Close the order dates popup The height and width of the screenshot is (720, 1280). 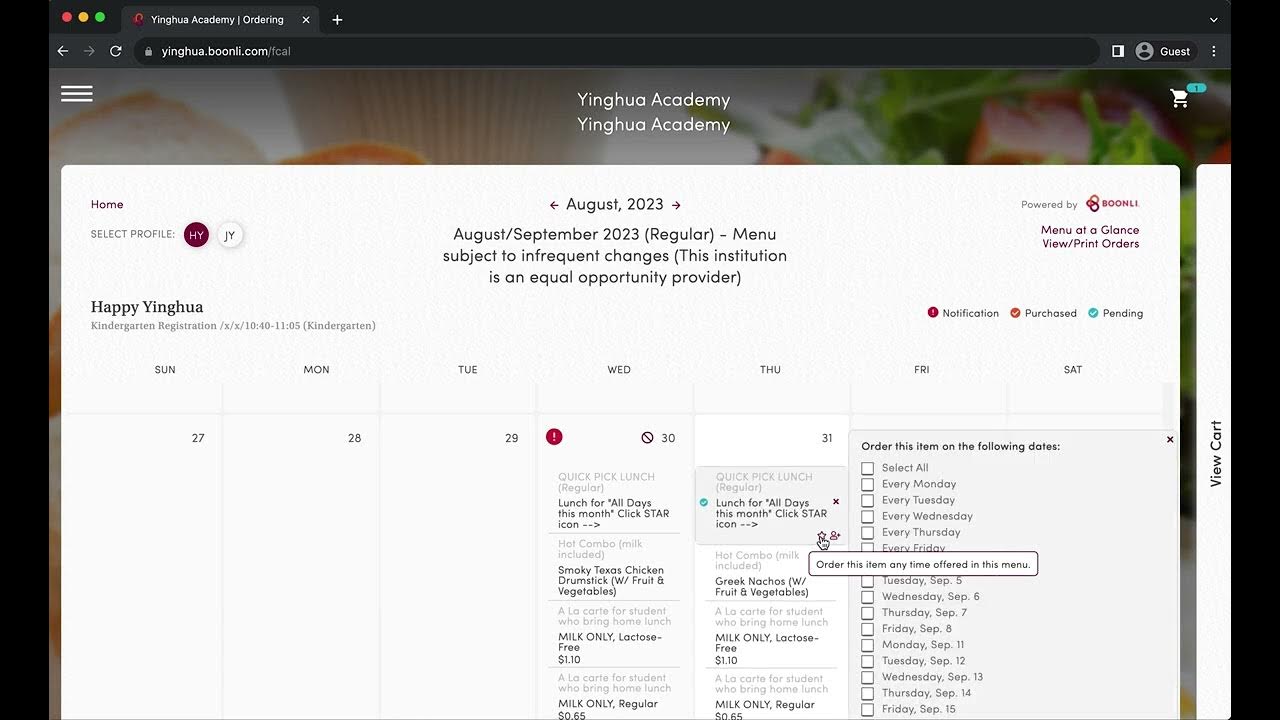pos(1170,440)
